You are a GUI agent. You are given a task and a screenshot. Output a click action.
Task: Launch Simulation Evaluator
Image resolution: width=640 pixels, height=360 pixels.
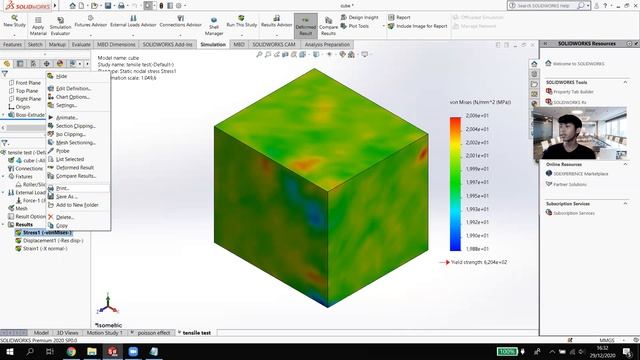pos(60,26)
